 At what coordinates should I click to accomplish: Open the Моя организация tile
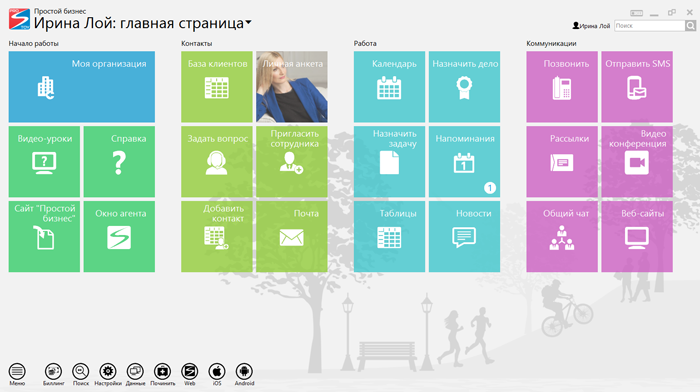point(82,87)
